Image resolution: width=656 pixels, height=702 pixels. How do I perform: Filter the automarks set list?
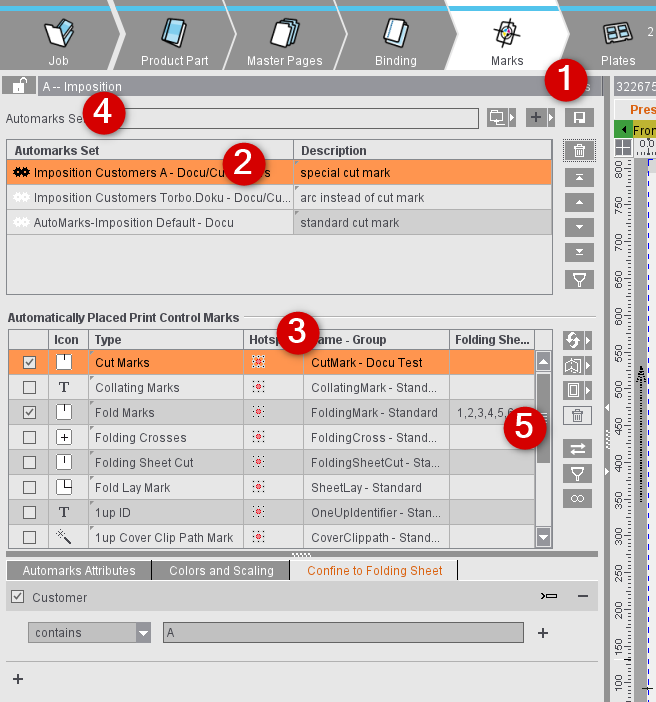[x=578, y=279]
